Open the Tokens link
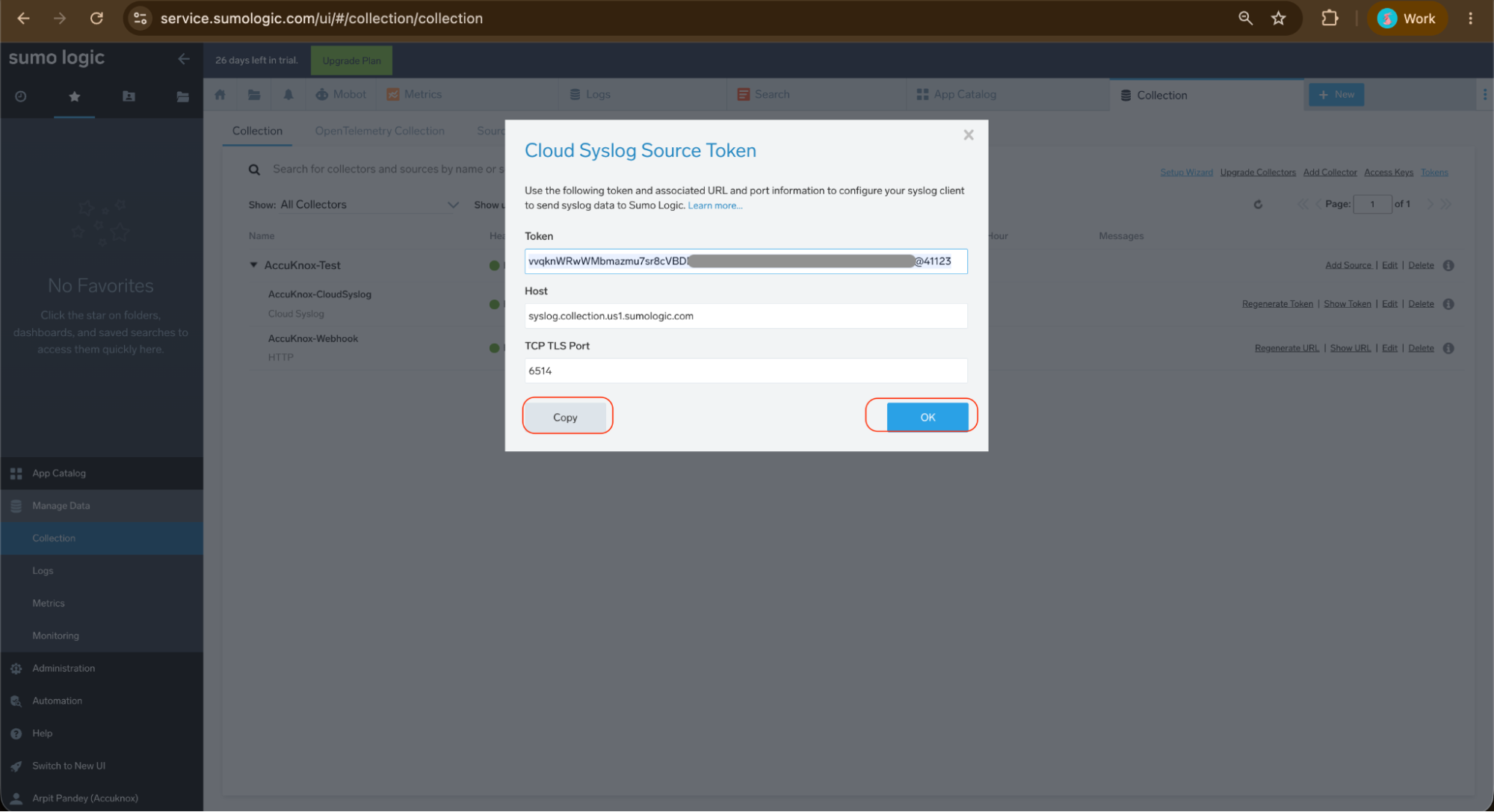The image size is (1494, 812). pyautogui.click(x=1434, y=173)
